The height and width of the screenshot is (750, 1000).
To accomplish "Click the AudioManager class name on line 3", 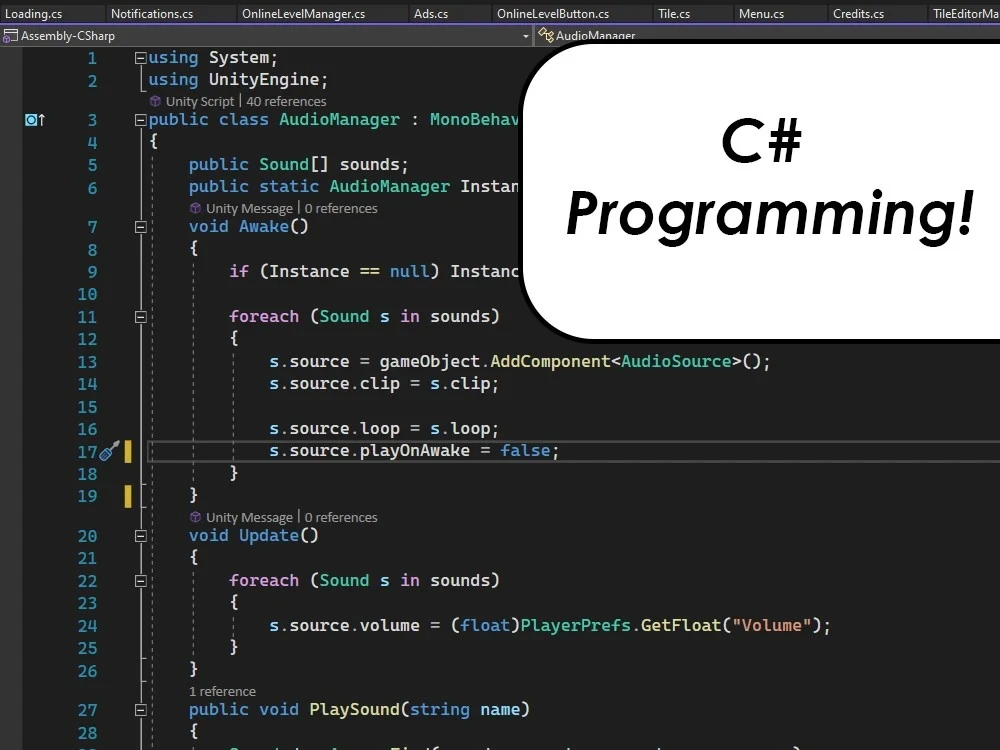I will tap(339, 119).
